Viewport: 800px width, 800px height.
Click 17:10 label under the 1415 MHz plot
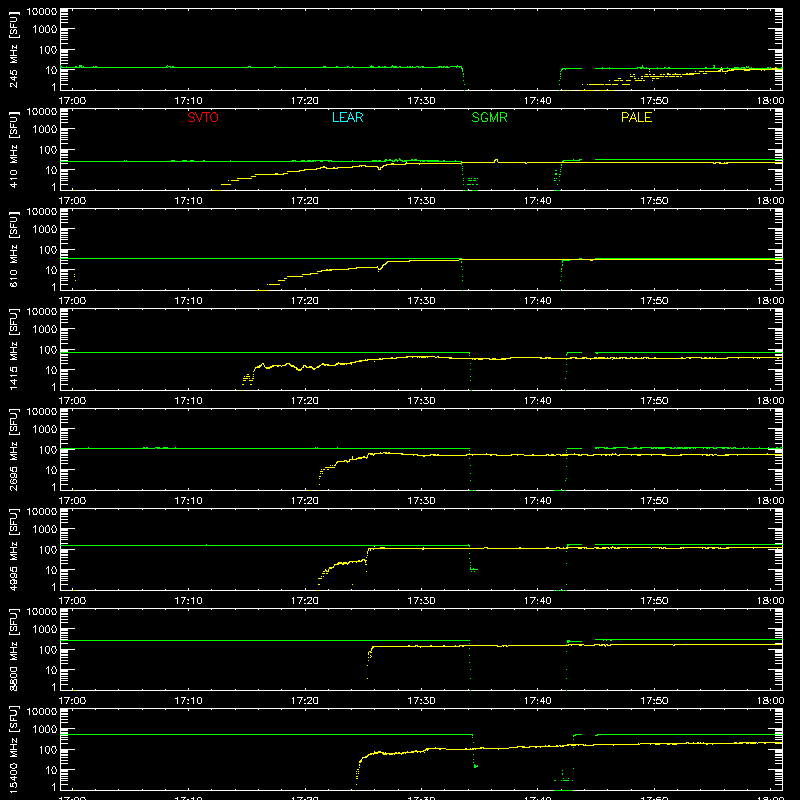click(x=188, y=401)
